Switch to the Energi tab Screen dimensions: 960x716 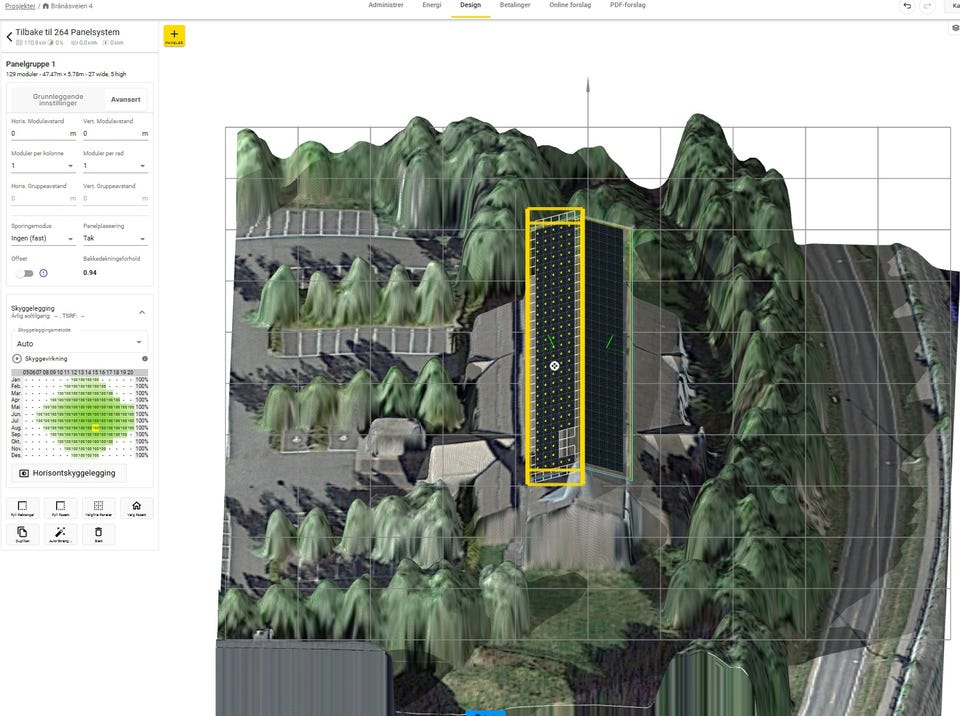point(431,5)
